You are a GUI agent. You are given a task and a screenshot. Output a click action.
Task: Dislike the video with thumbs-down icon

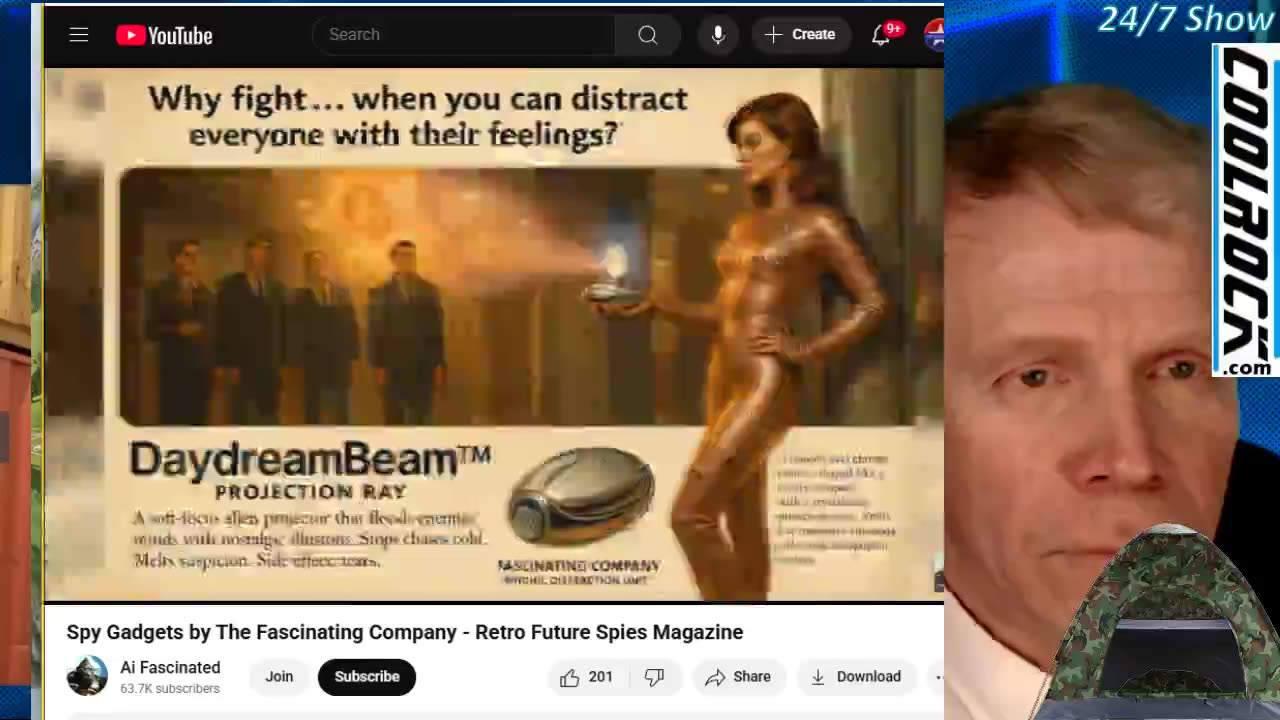click(655, 677)
